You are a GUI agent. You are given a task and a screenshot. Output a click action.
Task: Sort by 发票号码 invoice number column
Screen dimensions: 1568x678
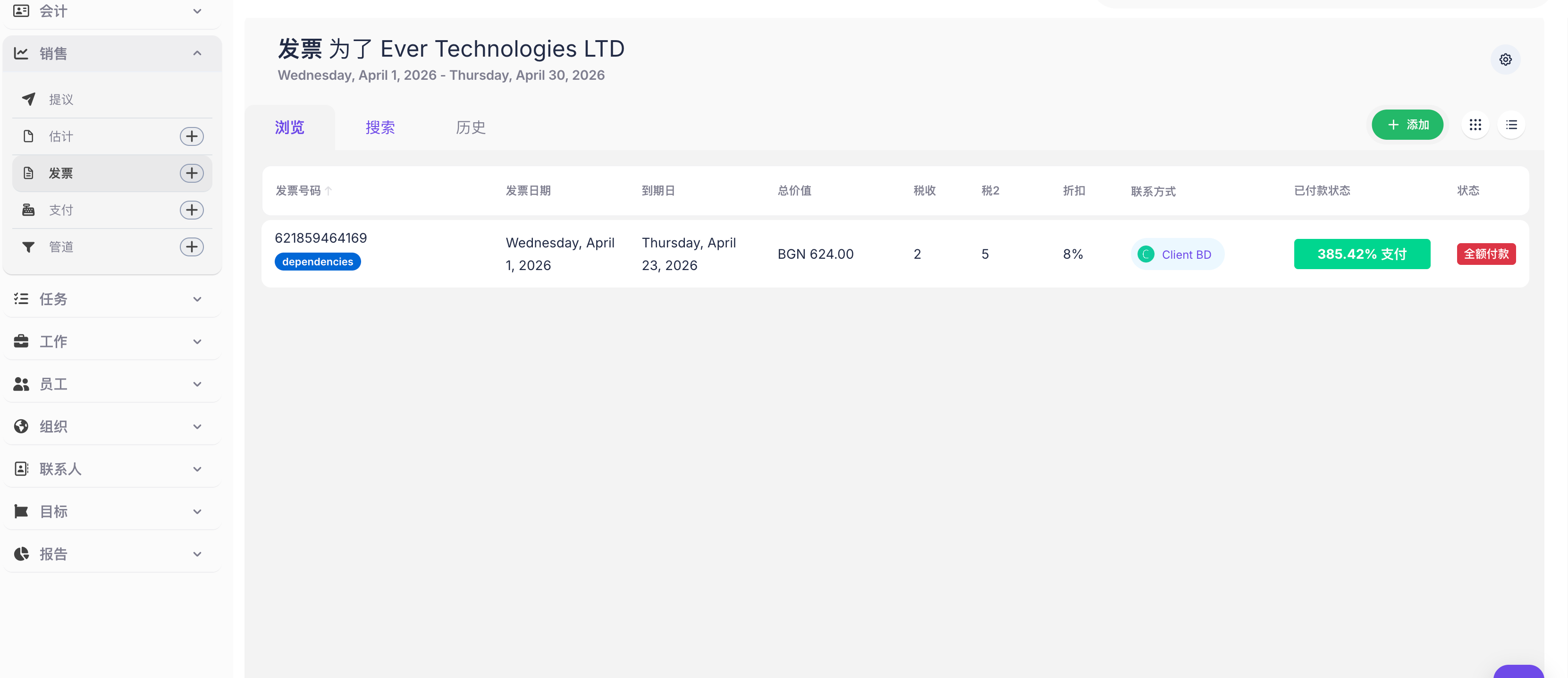(x=298, y=190)
